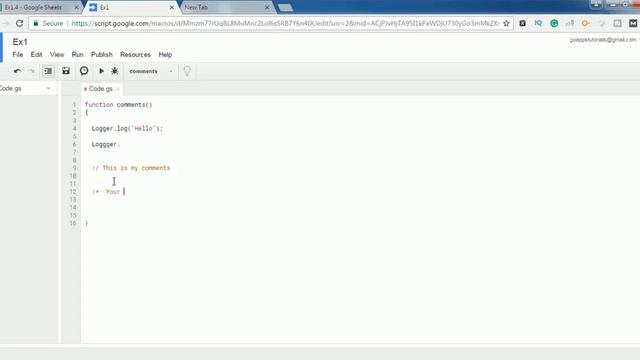
Task: Open the Publish menu
Action: coord(101,55)
